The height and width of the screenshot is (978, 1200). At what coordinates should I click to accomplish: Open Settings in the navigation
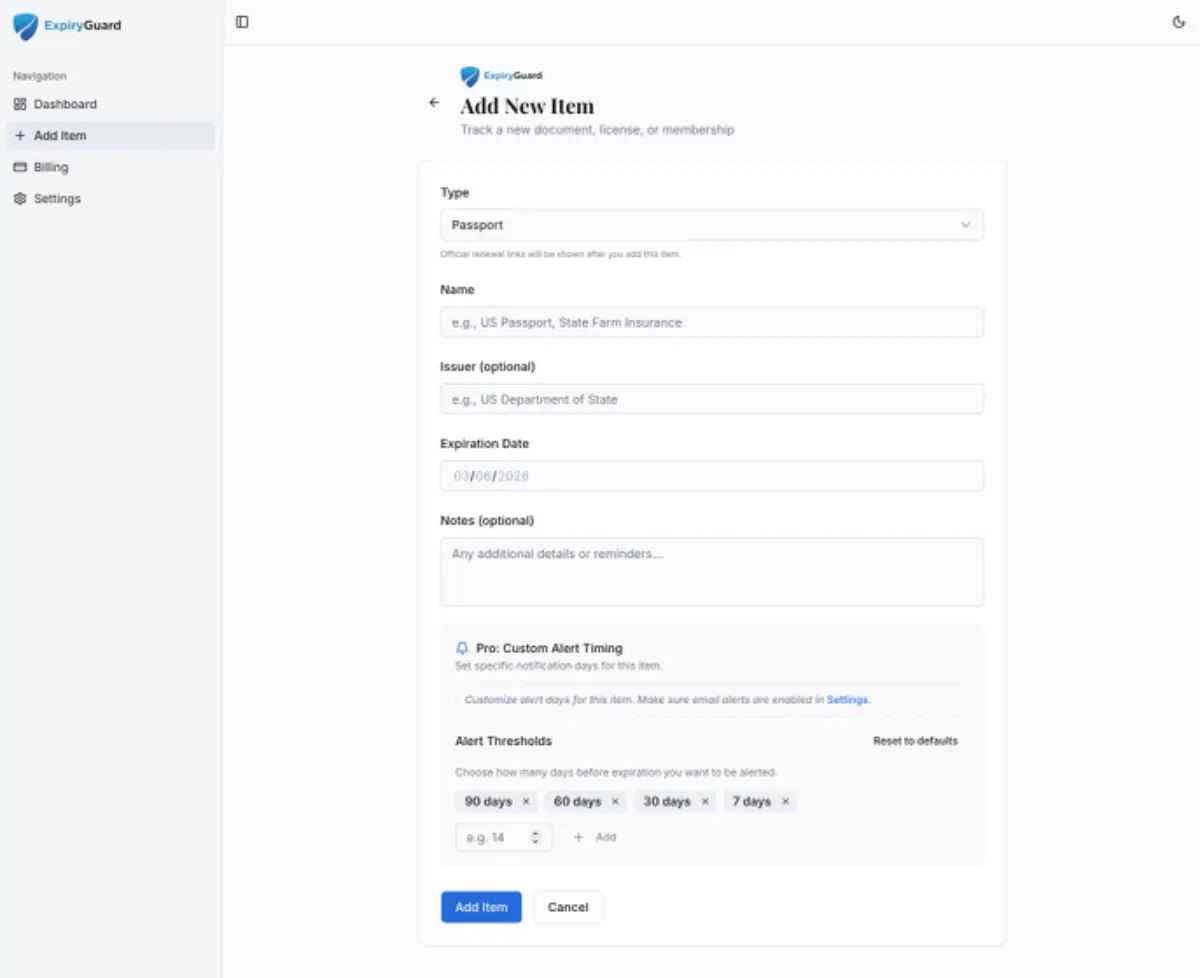tap(110, 199)
